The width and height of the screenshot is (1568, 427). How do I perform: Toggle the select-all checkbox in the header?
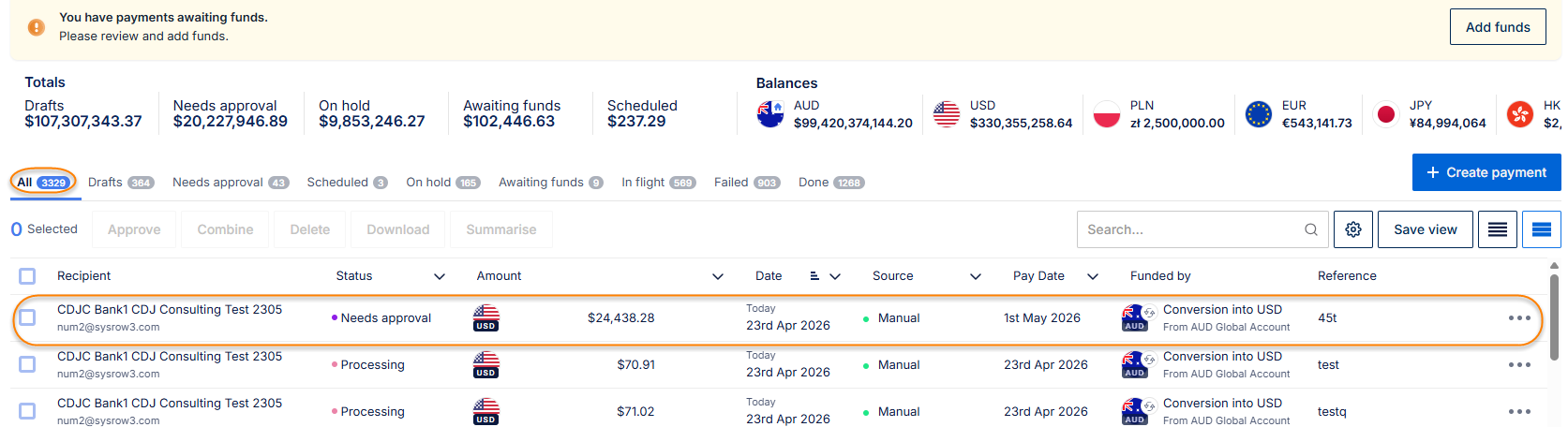[x=27, y=276]
